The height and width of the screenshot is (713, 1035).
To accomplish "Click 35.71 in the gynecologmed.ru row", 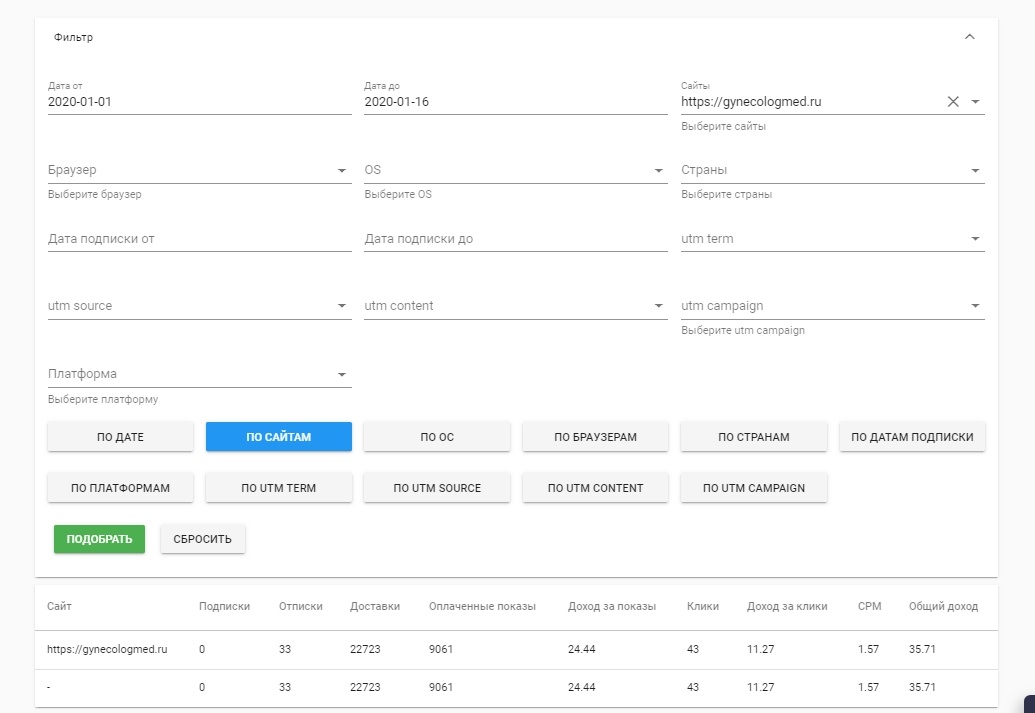I will point(922,649).
